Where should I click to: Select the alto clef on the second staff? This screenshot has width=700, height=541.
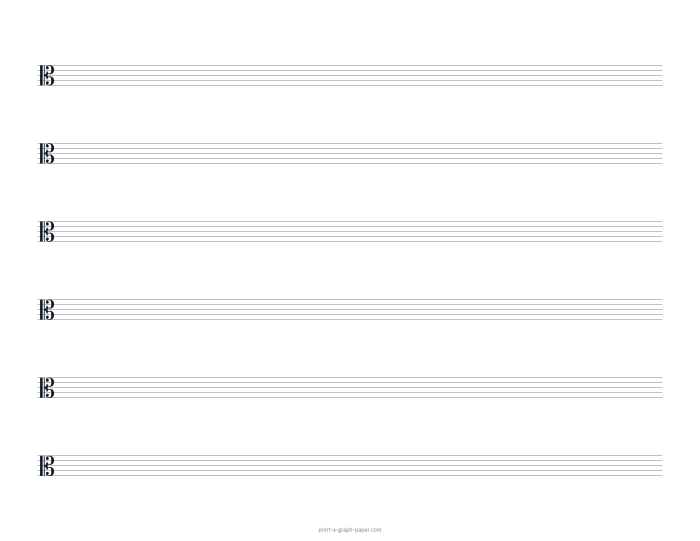tap(47, 154)
